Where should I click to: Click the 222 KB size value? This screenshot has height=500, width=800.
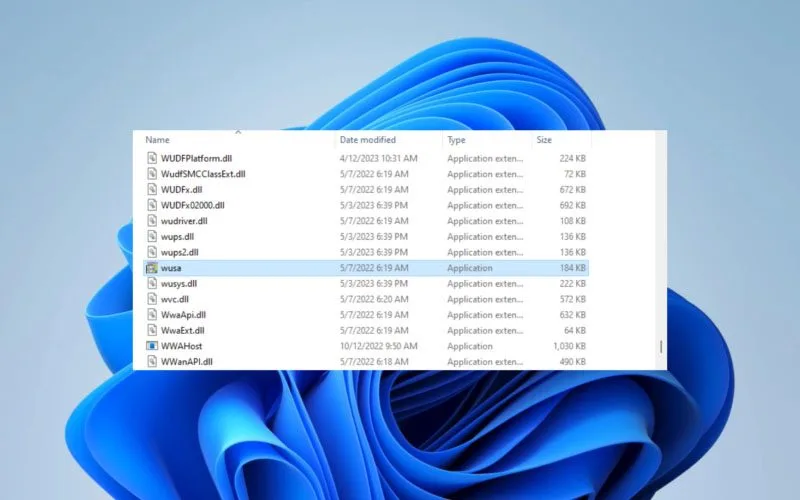[572, 283]
